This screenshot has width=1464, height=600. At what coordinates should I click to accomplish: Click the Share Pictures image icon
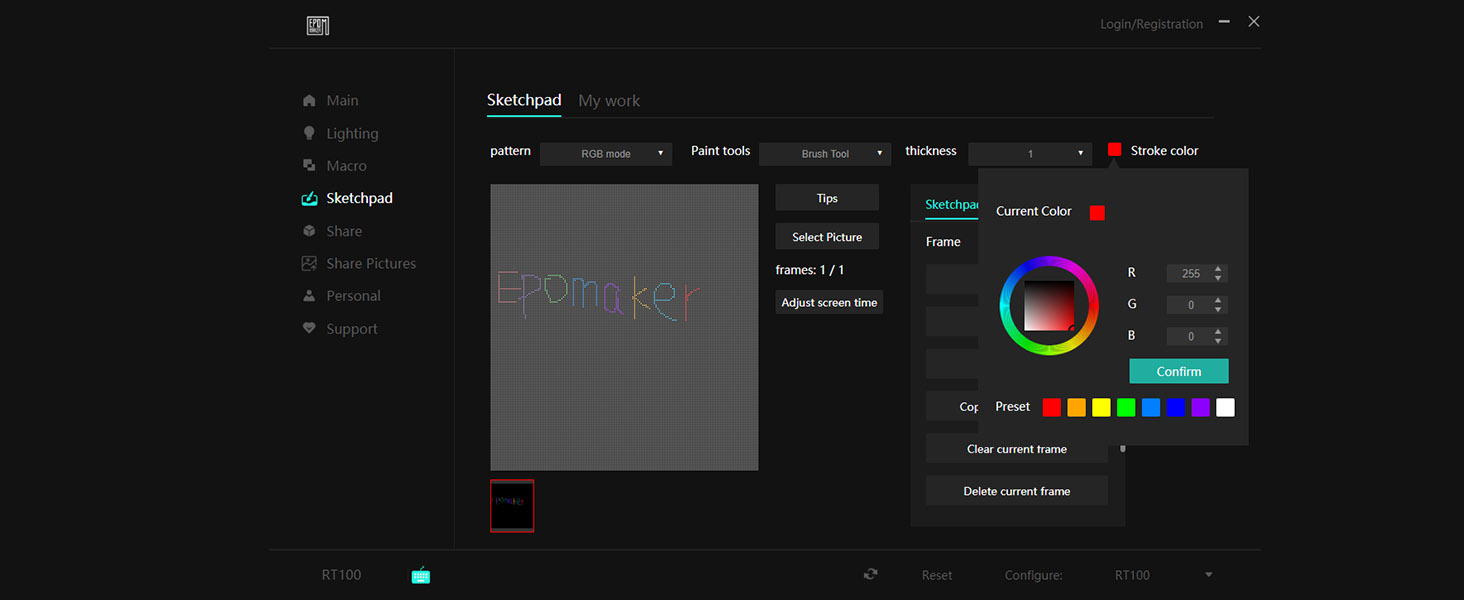tap(309, 263)
